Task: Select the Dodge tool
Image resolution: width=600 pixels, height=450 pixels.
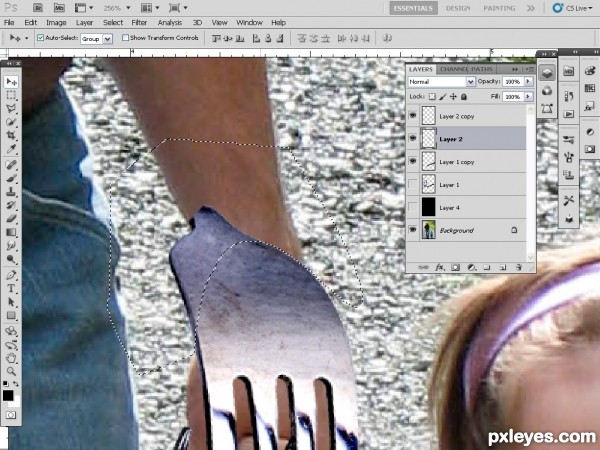Action: tap(11, 259)
